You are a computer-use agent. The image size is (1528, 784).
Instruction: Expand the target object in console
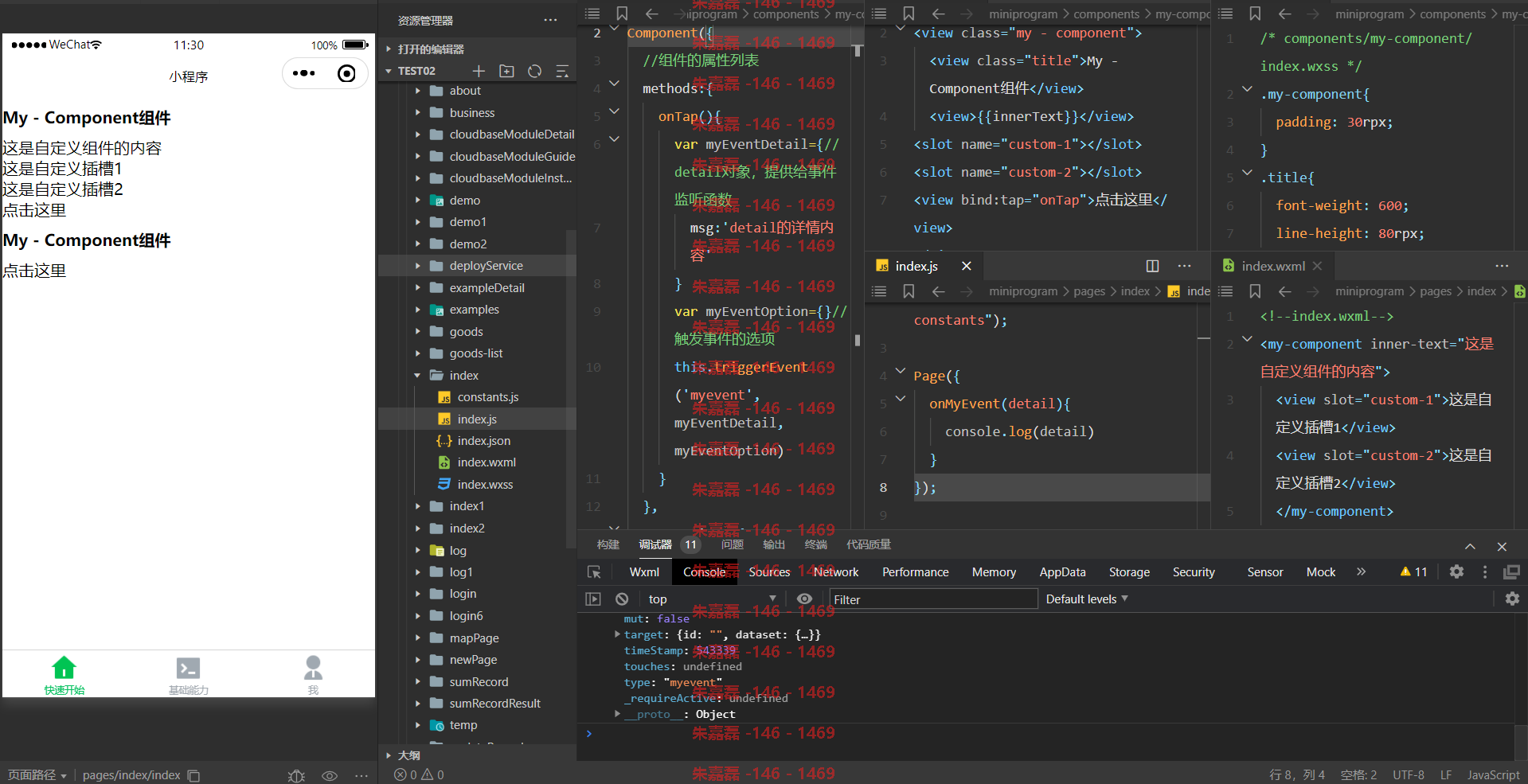617,634
